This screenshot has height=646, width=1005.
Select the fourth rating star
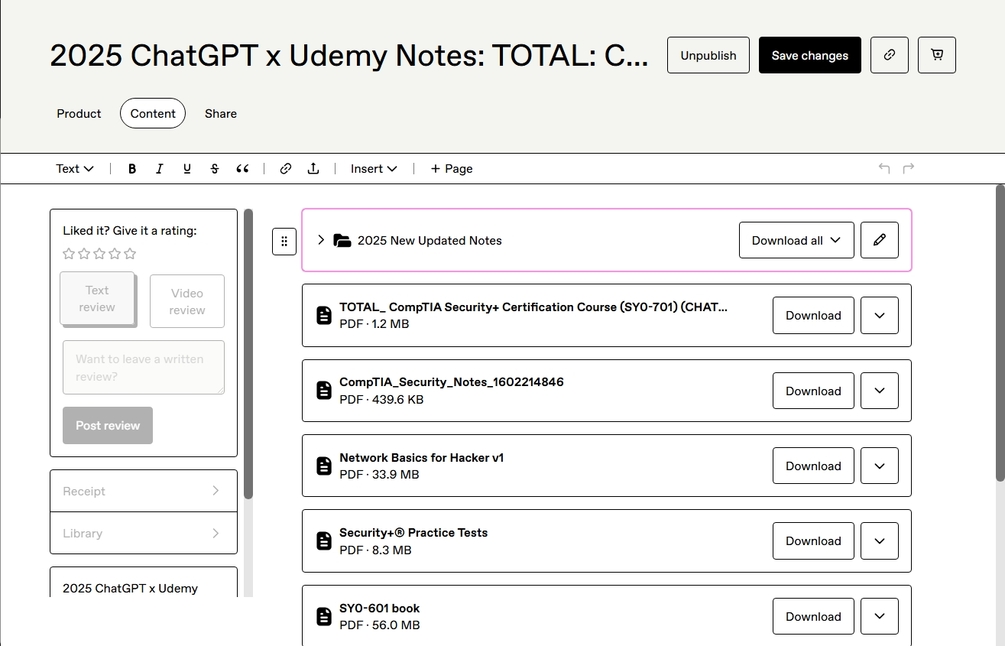click(115, 254)
